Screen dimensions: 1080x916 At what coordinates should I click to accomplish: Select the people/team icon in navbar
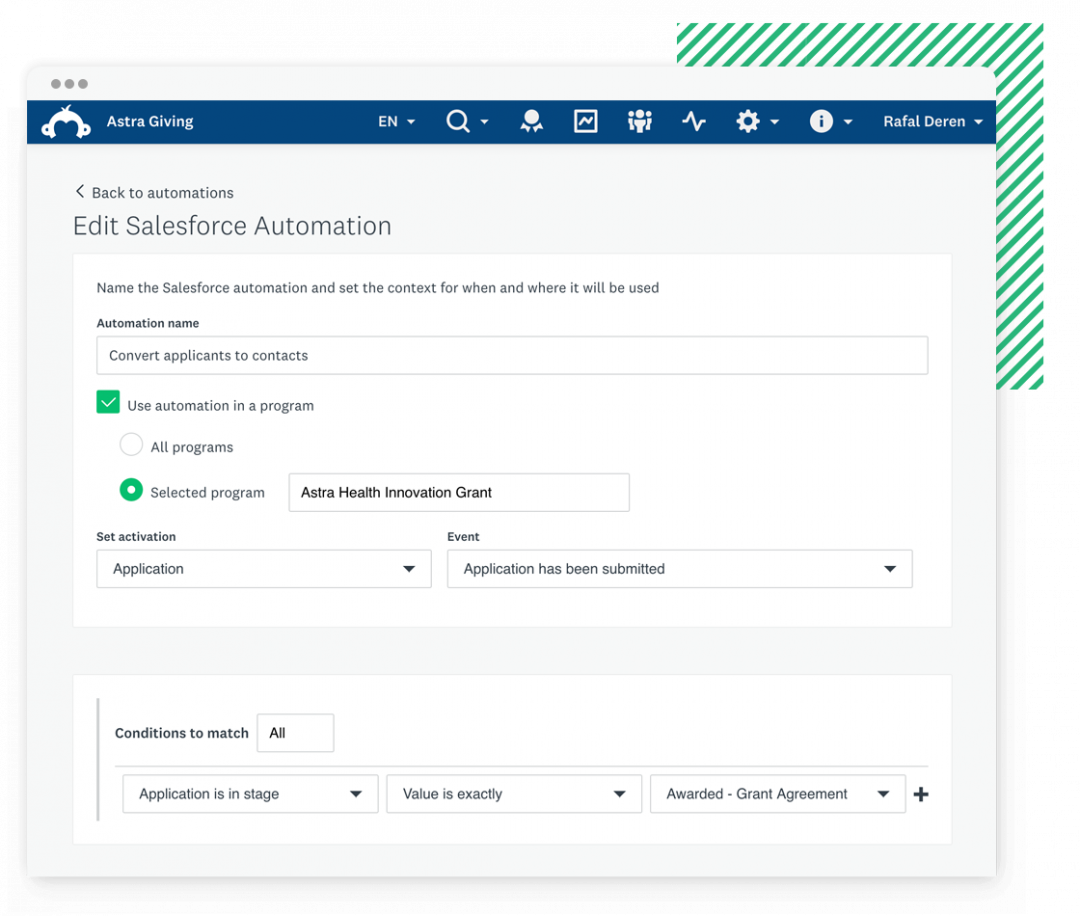click(x=639, y=121)
